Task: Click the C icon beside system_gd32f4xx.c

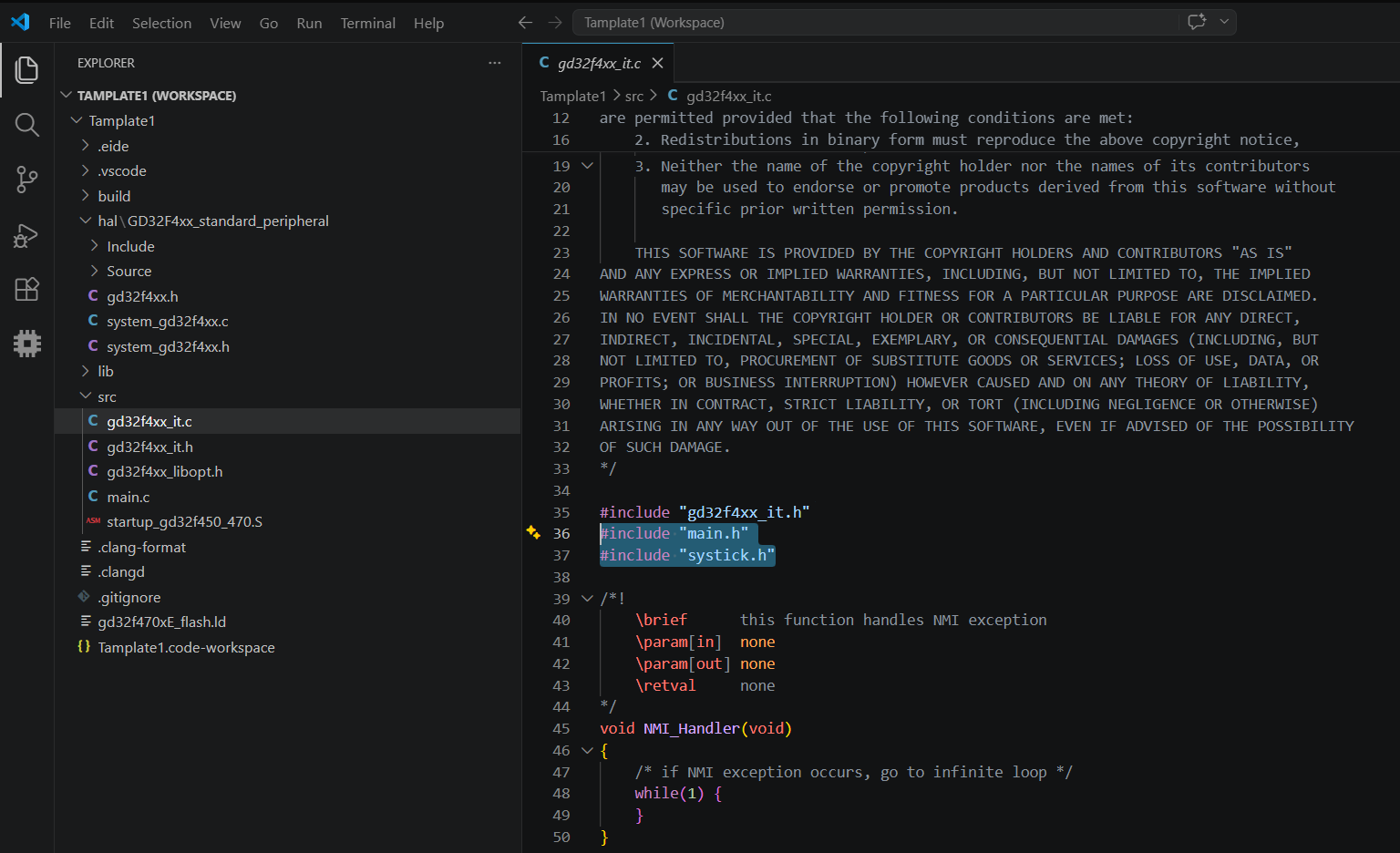Action: (93, 321)
